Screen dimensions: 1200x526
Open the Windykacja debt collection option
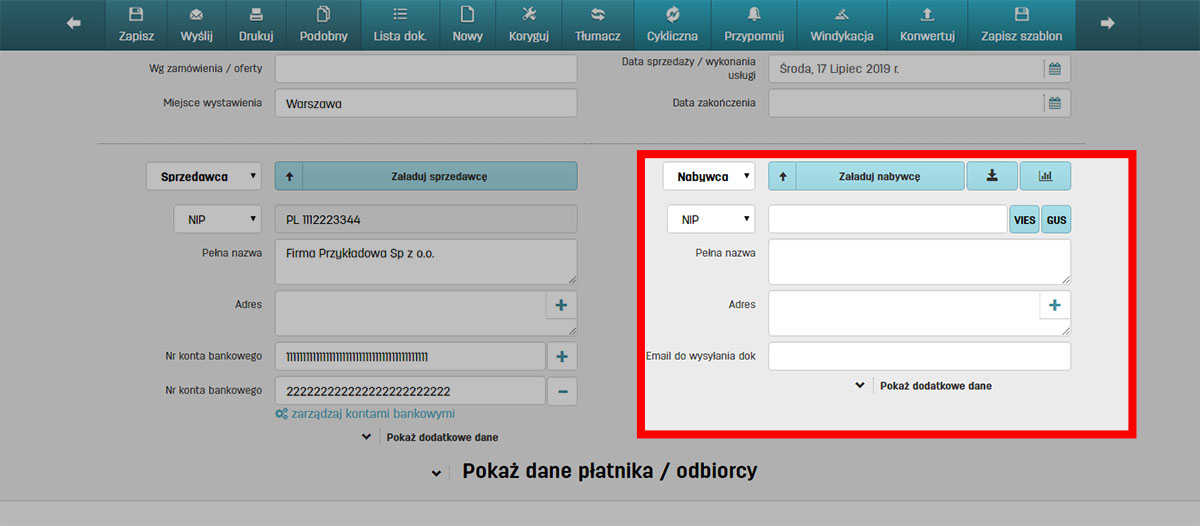pos(842,24)
